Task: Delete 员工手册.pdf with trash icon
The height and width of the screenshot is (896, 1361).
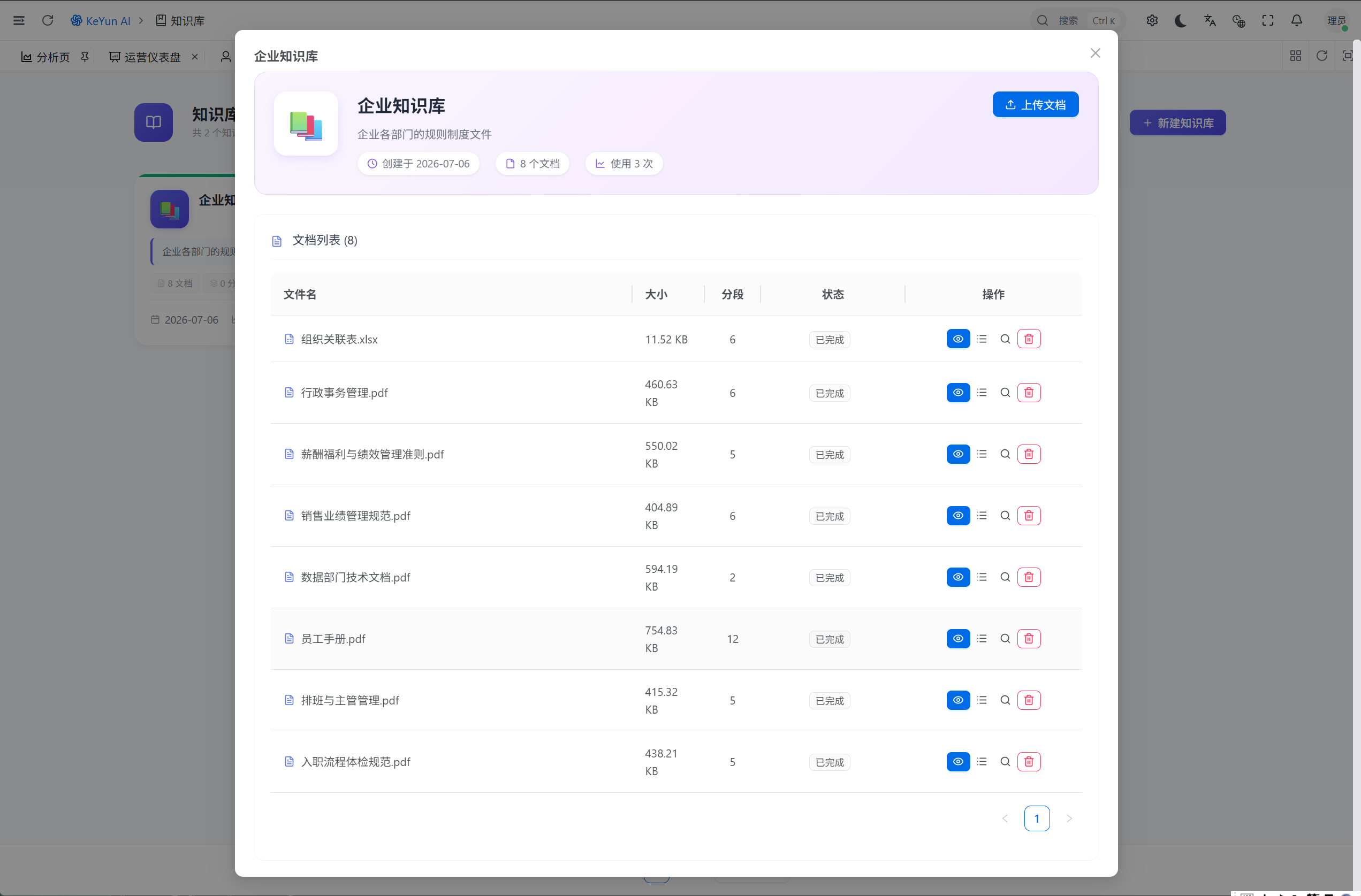Action: 1029,639
